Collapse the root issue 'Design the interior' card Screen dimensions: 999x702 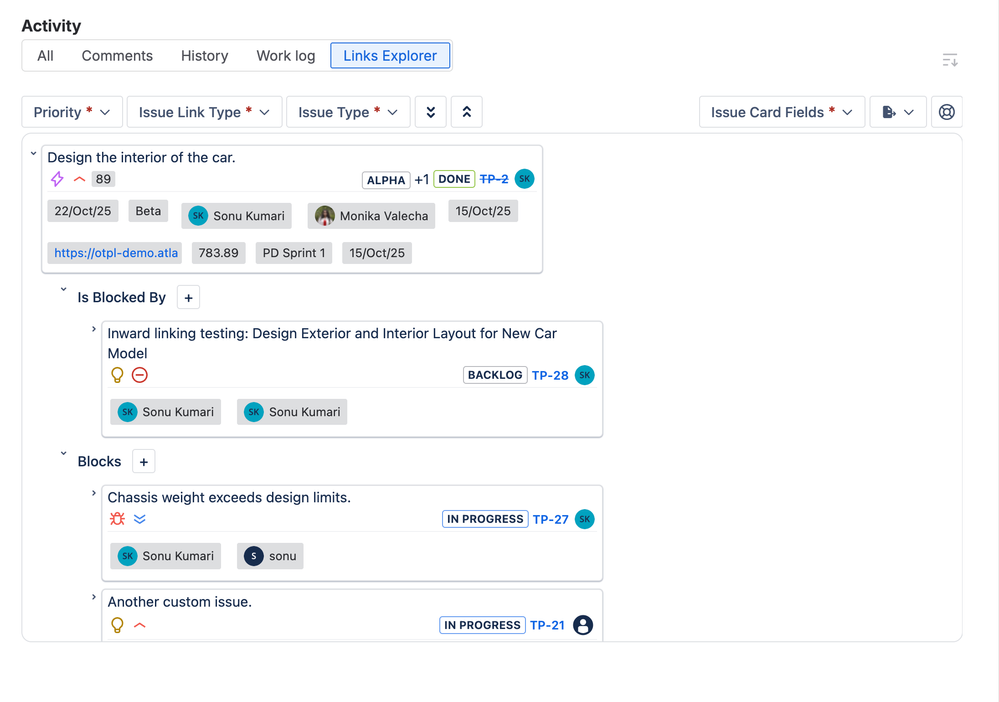tap(33, 154)
